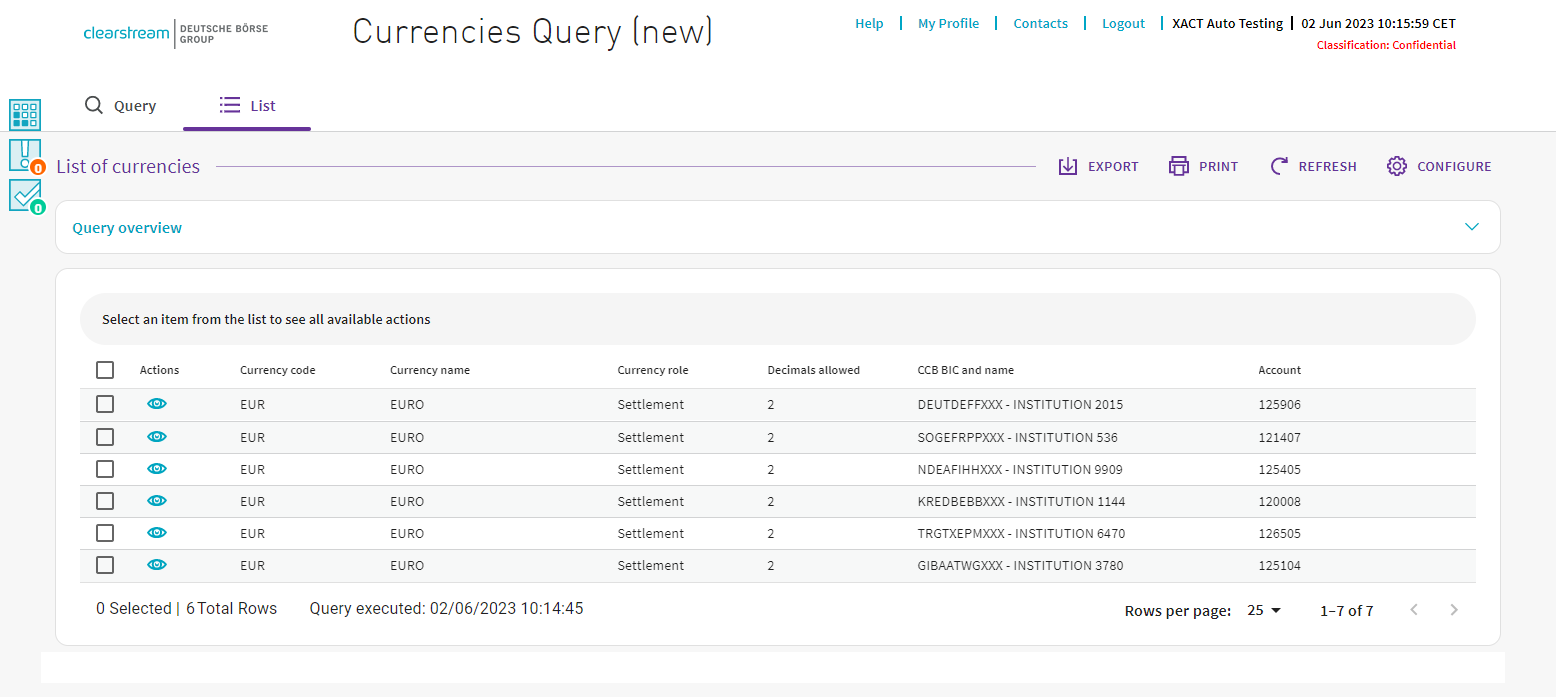View details for DEUTDEFFXXX row eye icon
The image size is (1556, 697).
coord(157,404)
